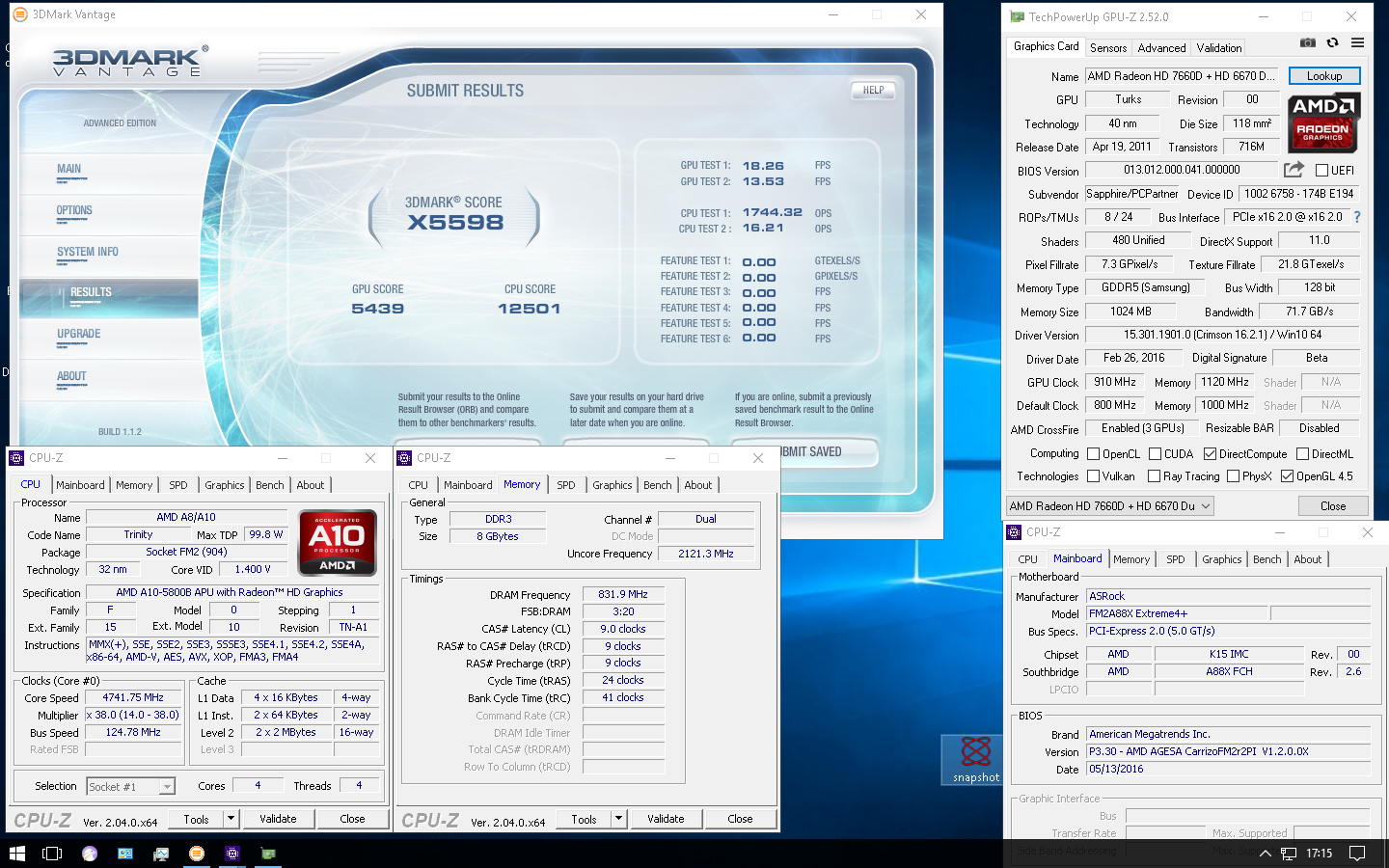This screenshot has width=1389, height=868.
Task: Toggle the DirectCompute checkbox
Action: [x=1210, y=454]
